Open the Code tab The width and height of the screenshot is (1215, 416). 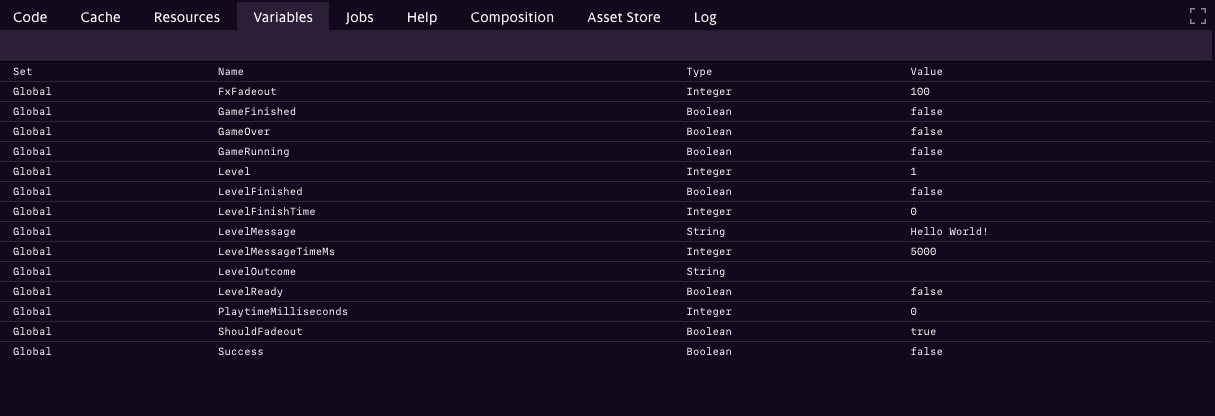point(30,17)
